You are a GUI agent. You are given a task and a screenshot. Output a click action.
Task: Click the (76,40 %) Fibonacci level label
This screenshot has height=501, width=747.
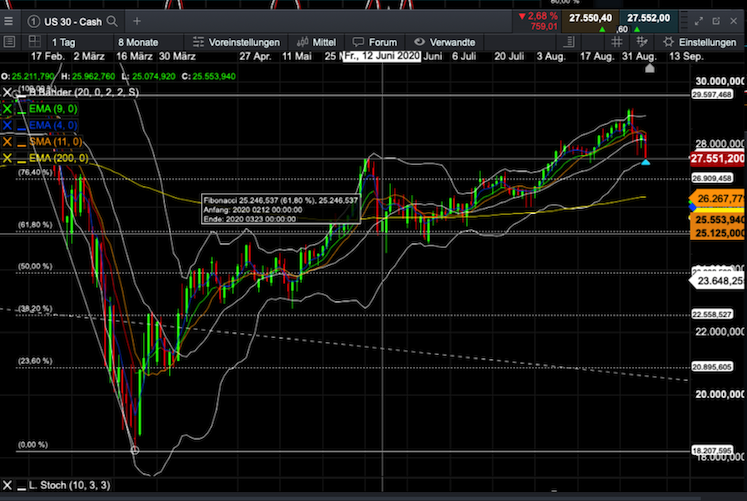coord(35,172)
